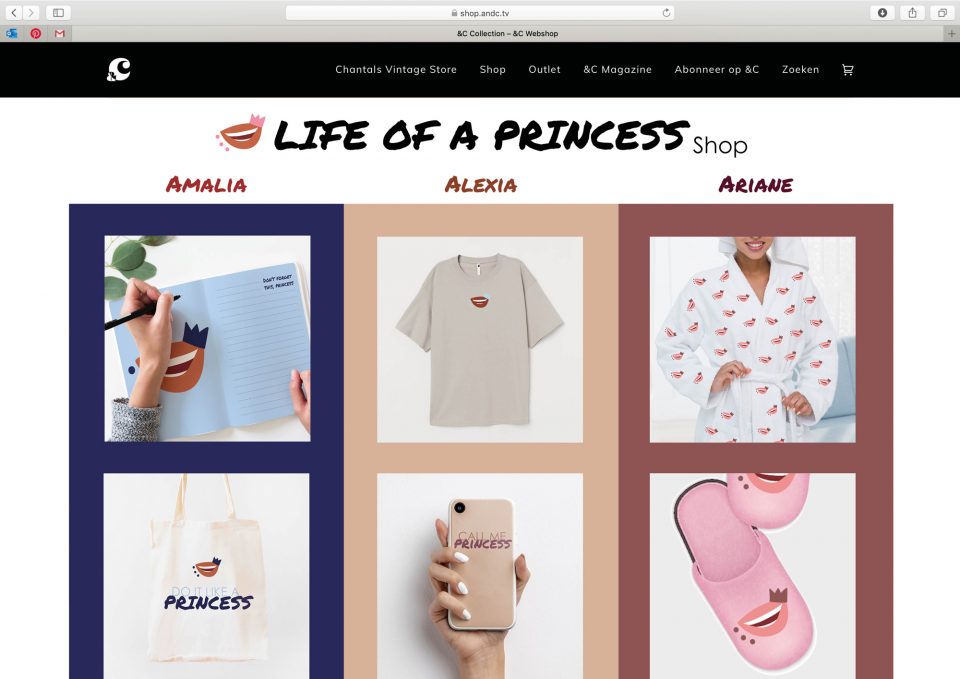Click the &C logo in header
This screenshot has width=960, height=679.
click(x=119, y=70)
